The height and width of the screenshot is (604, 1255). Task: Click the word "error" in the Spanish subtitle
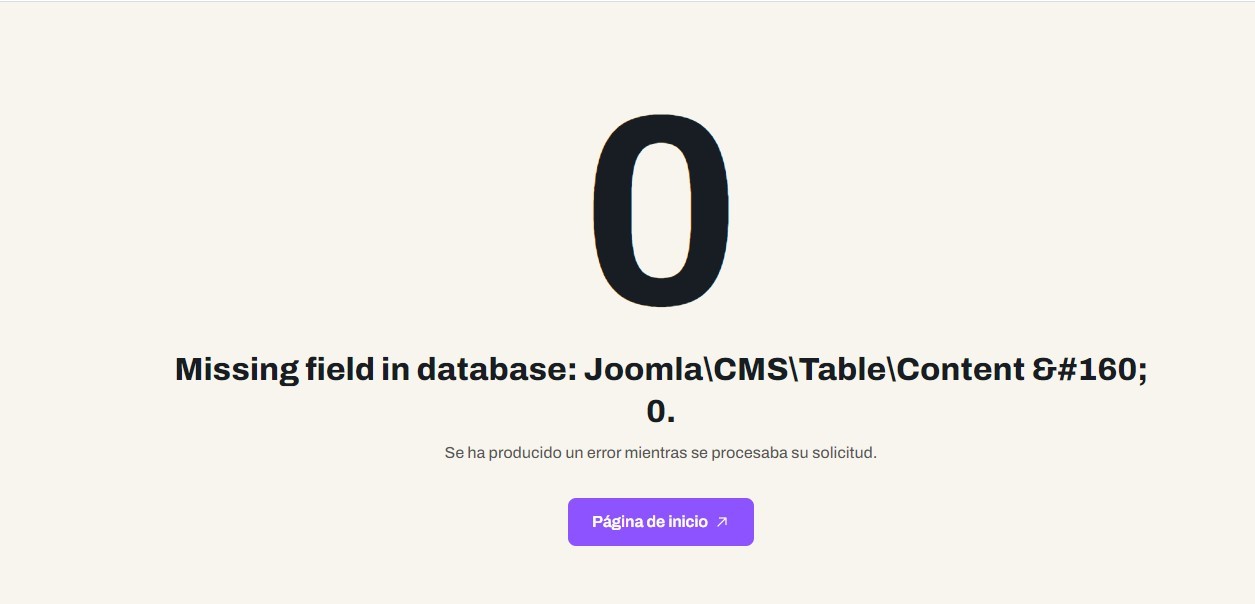[601, 453]
